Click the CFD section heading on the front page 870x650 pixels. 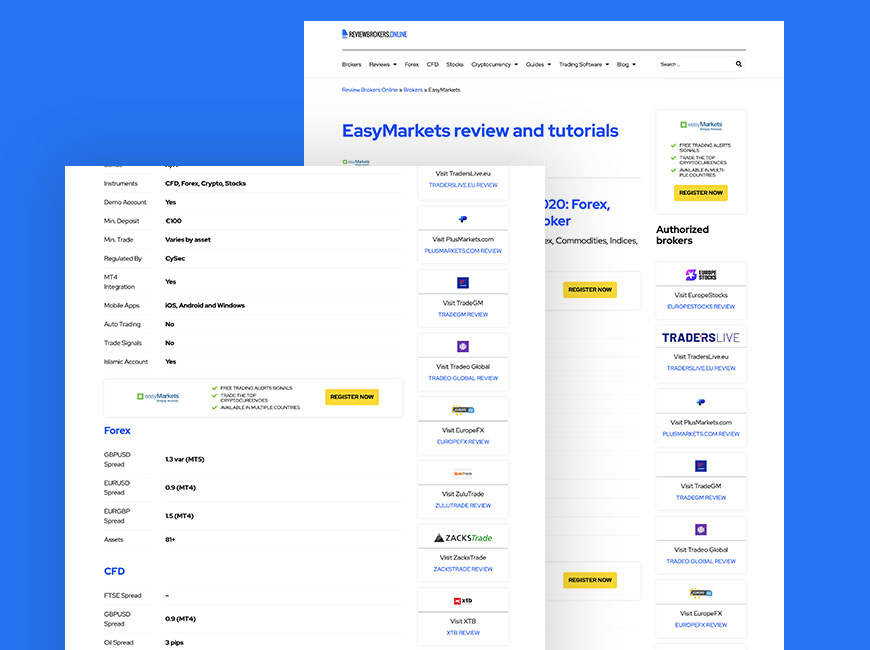point(114,572)
